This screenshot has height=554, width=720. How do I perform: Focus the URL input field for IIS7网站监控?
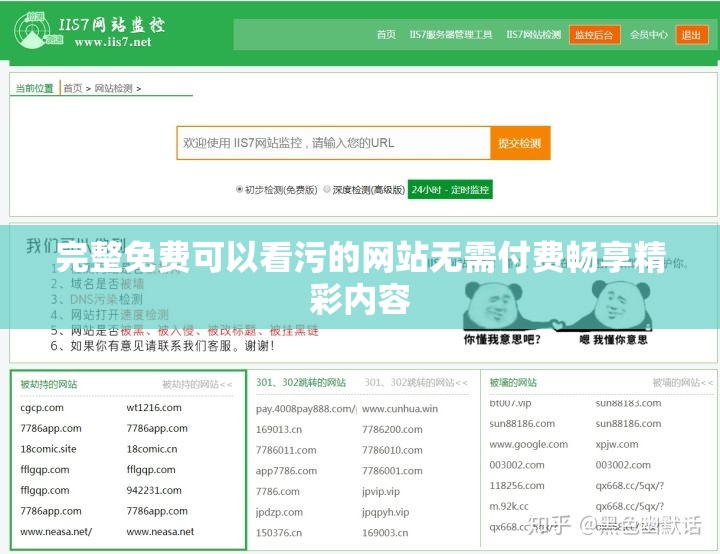click(x=334, y=143)
